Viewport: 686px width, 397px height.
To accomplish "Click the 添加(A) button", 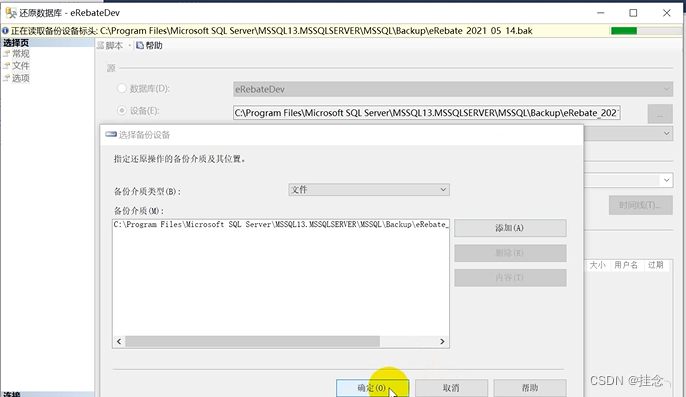I will click(x=510, y=228).
